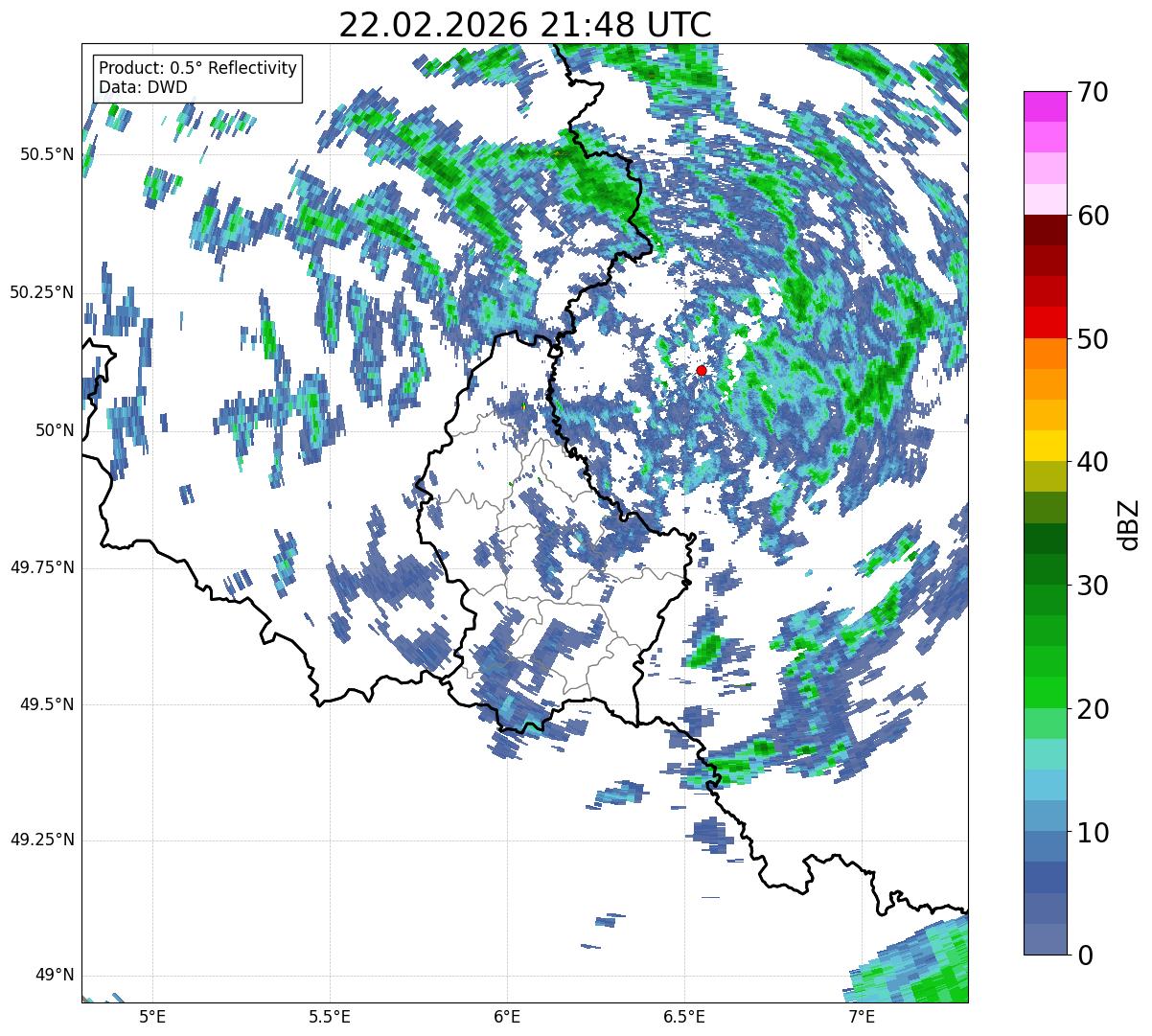Click the yellow colorbar swatch at 40 dBZ
Viewport: 1152px width, 1036px height.
(1045, 446)
